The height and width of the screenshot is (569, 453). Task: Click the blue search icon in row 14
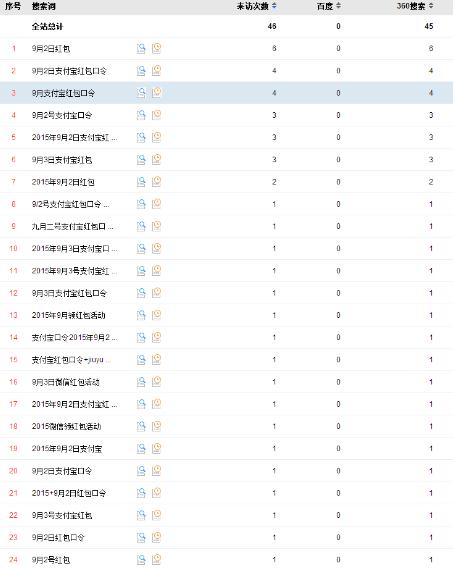pyautogui.click(x=141, y=337)
